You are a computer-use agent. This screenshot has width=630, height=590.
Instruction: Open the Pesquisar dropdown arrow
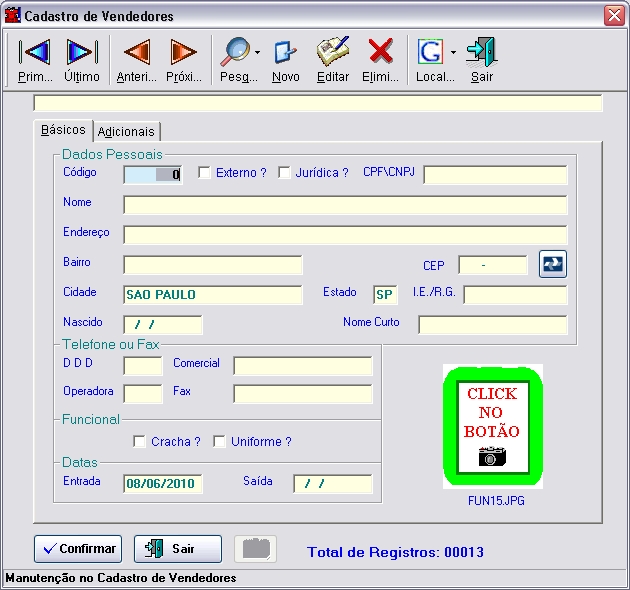(x=258, y=52)
